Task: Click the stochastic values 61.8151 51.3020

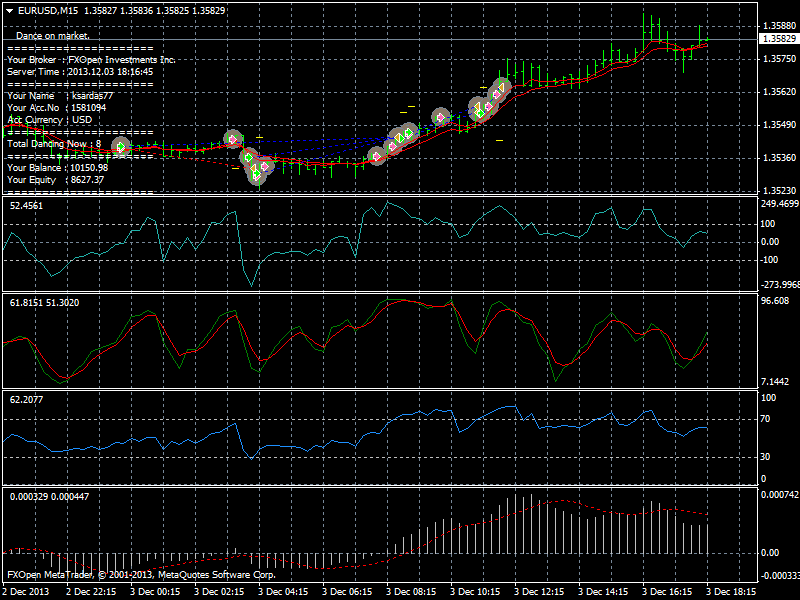Action: click(44, 303)
